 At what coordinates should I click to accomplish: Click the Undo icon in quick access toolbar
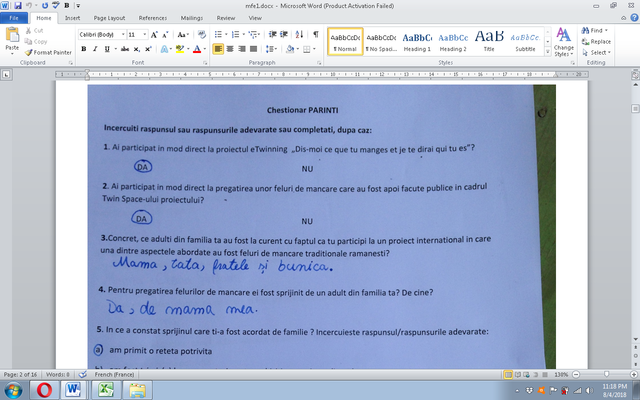tap(29, 6)
